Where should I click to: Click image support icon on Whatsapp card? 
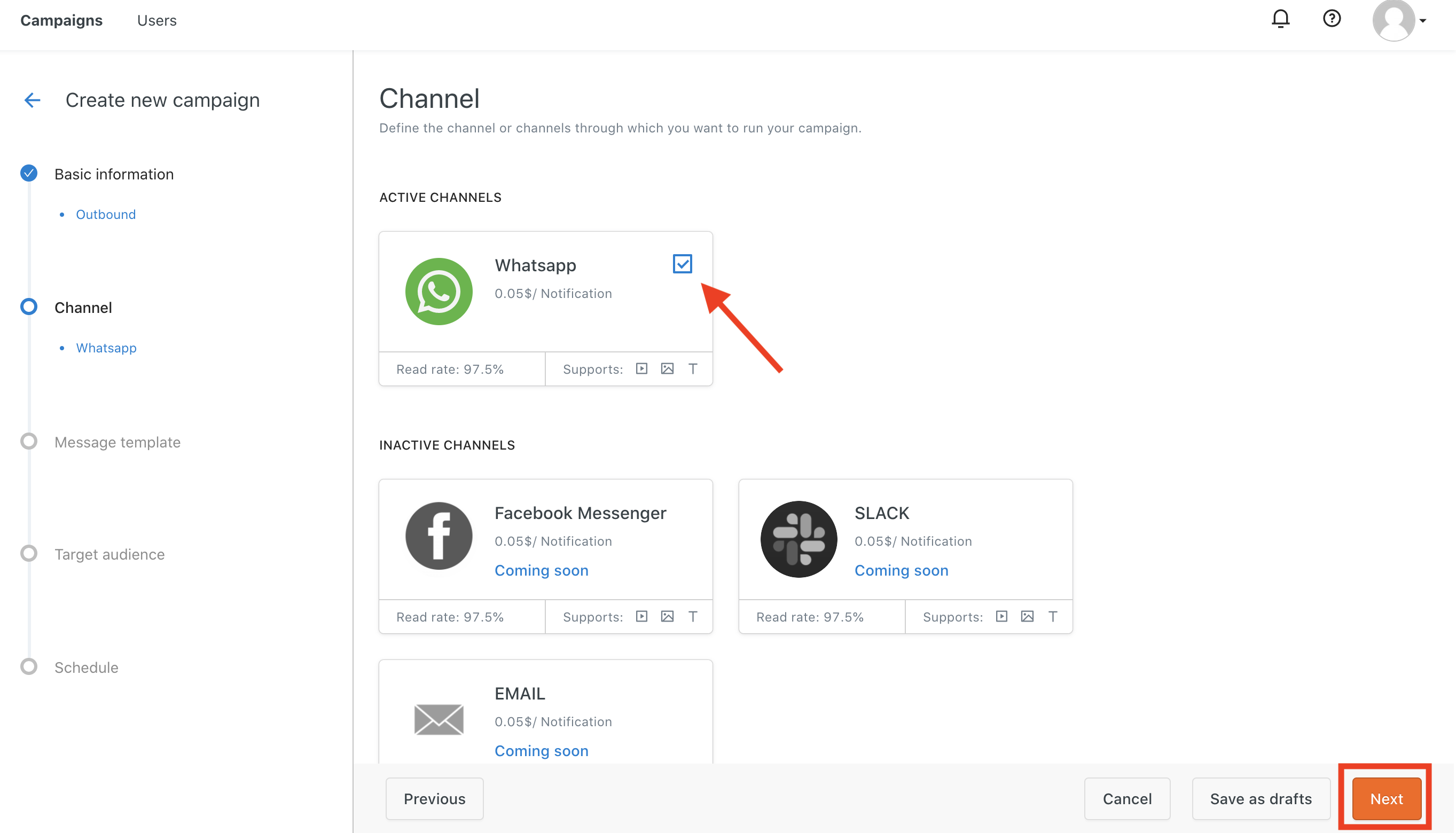667,368
